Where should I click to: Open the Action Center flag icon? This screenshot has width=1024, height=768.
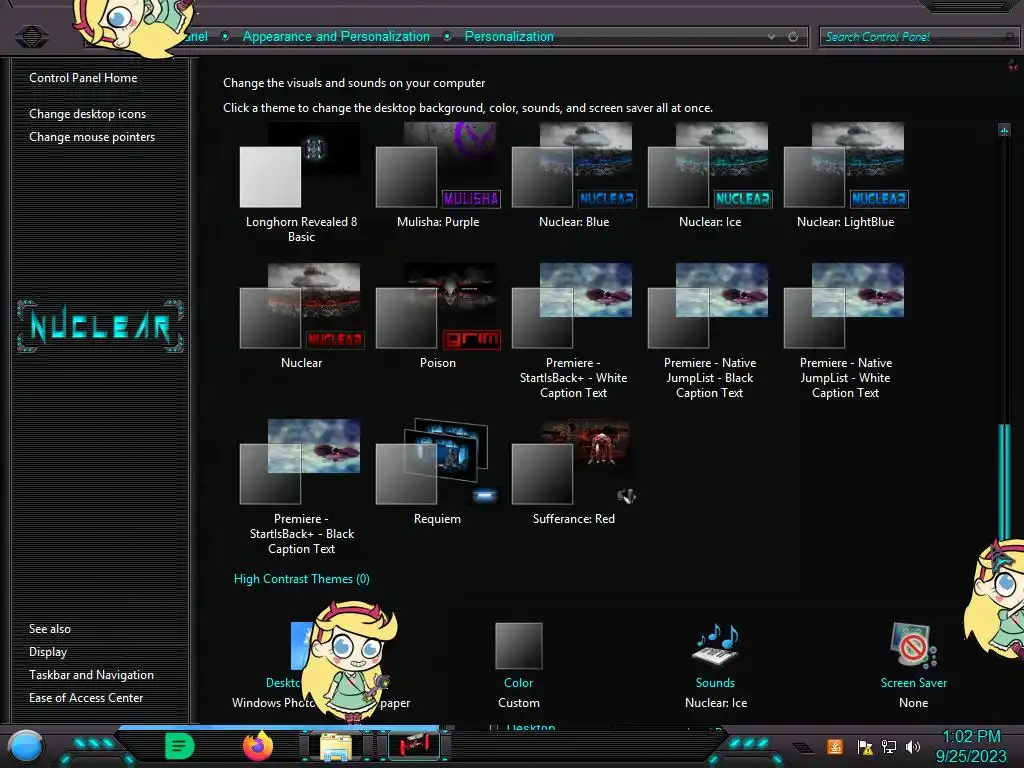click(865, 747)
